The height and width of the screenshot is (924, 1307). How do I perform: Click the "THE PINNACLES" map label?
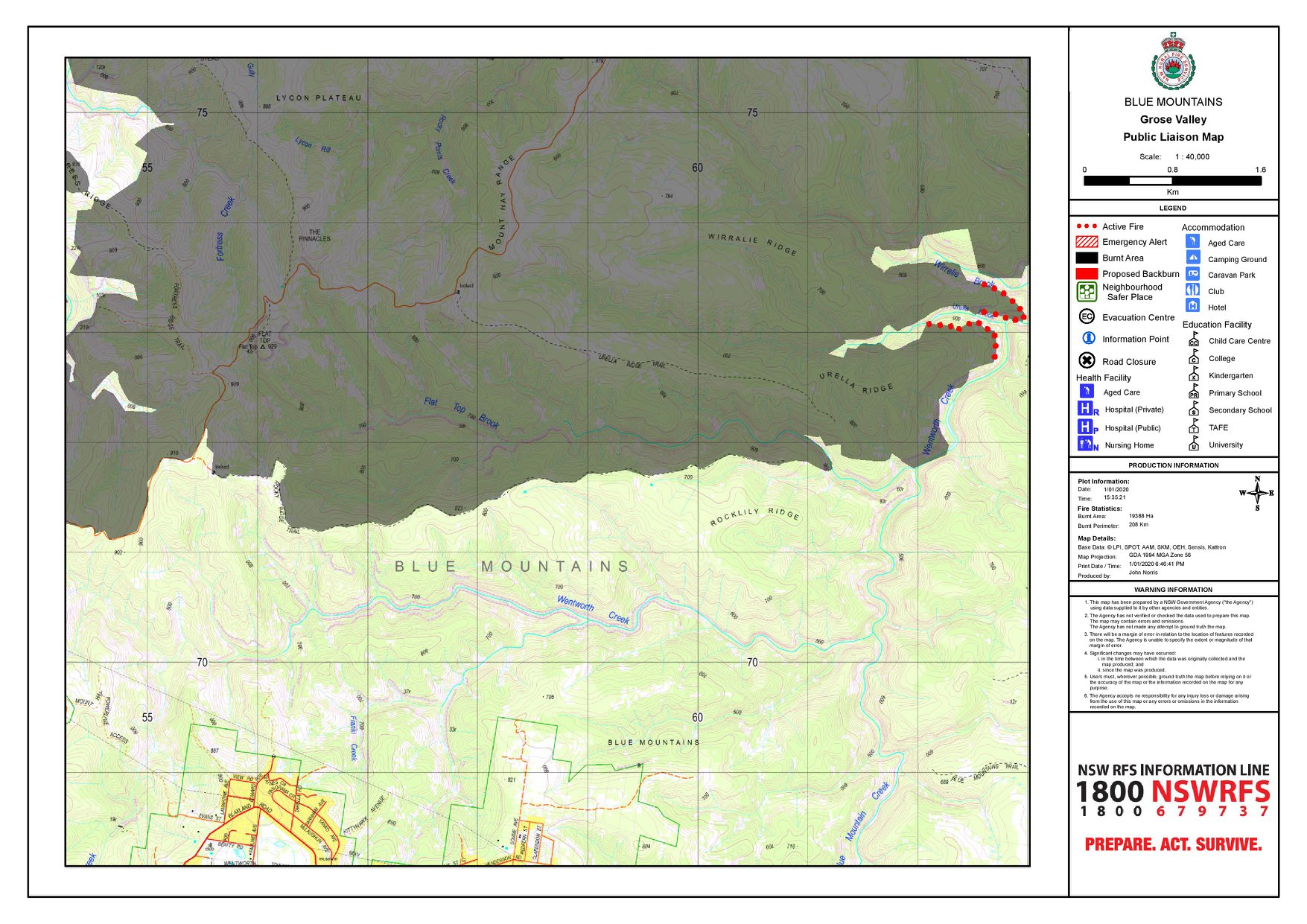click(315, 235)
